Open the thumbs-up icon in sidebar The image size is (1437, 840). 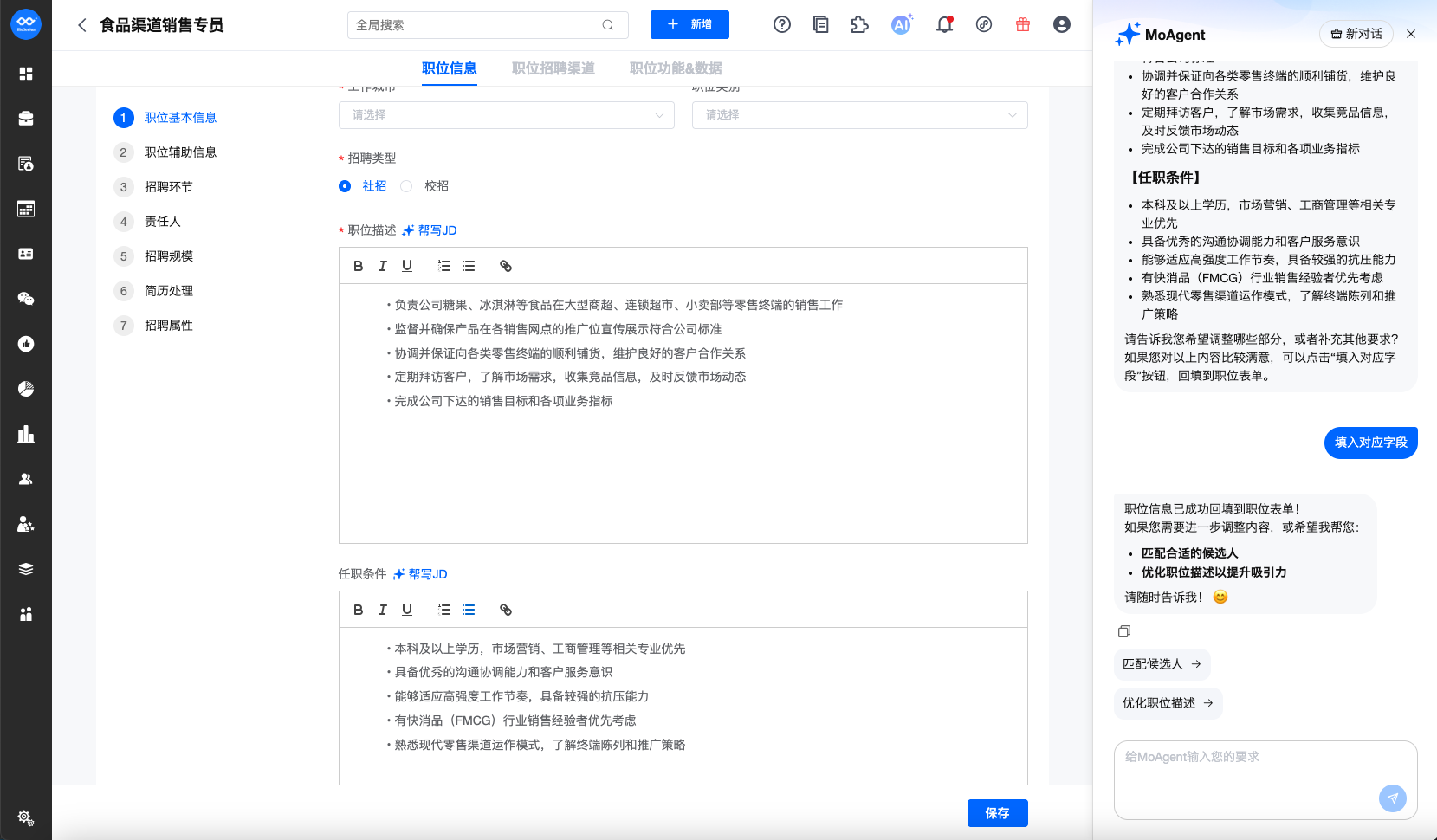(x=26, y=344)
